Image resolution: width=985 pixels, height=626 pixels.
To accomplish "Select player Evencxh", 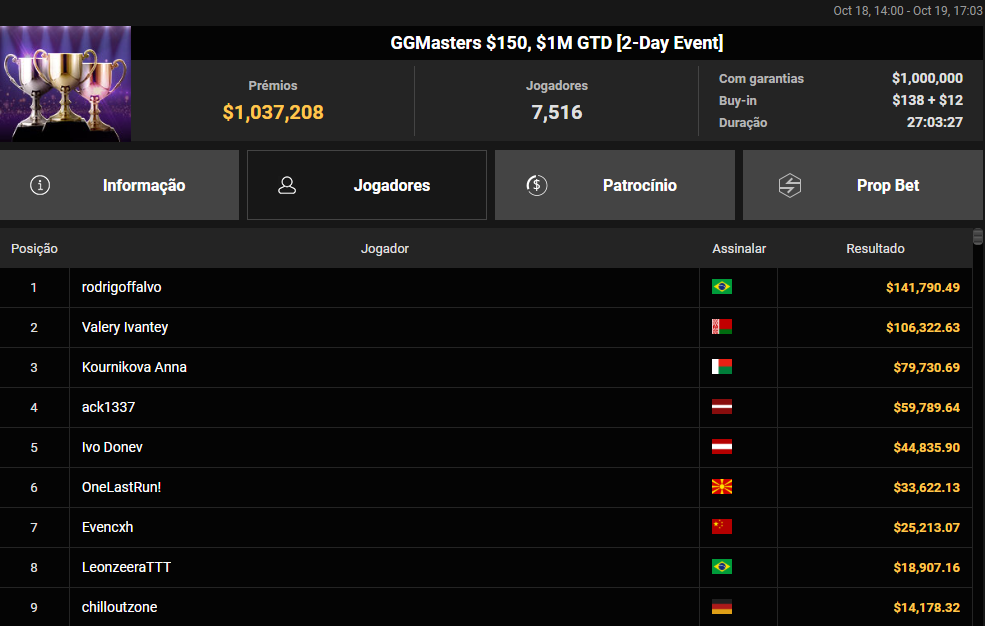I will point(107,527).
